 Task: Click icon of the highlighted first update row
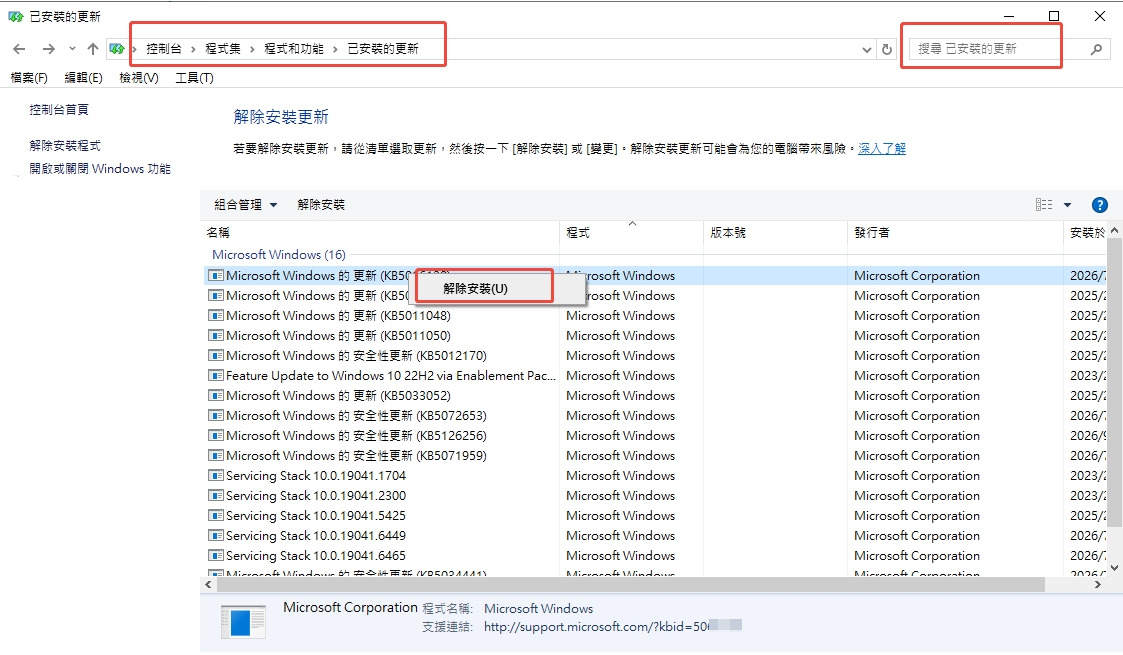[215, 276]
